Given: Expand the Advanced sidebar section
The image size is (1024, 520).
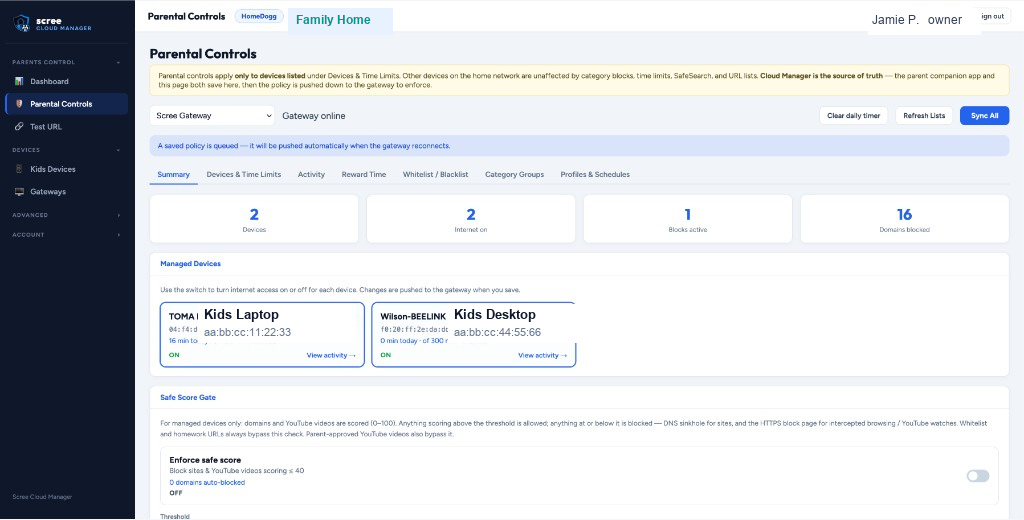Looking at the screenshot, I should click(118, 215).
